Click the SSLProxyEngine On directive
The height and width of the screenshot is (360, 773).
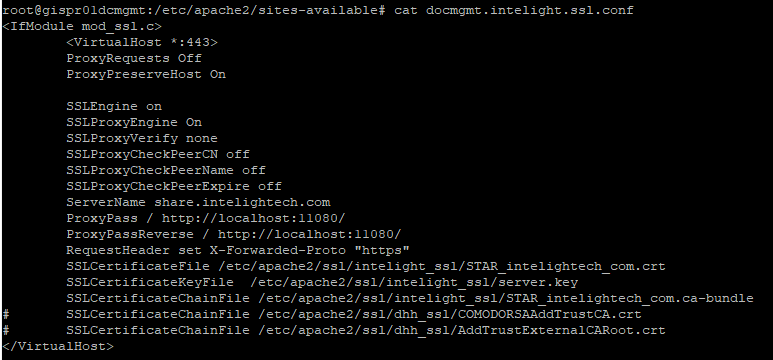click(x=134, y=122)
